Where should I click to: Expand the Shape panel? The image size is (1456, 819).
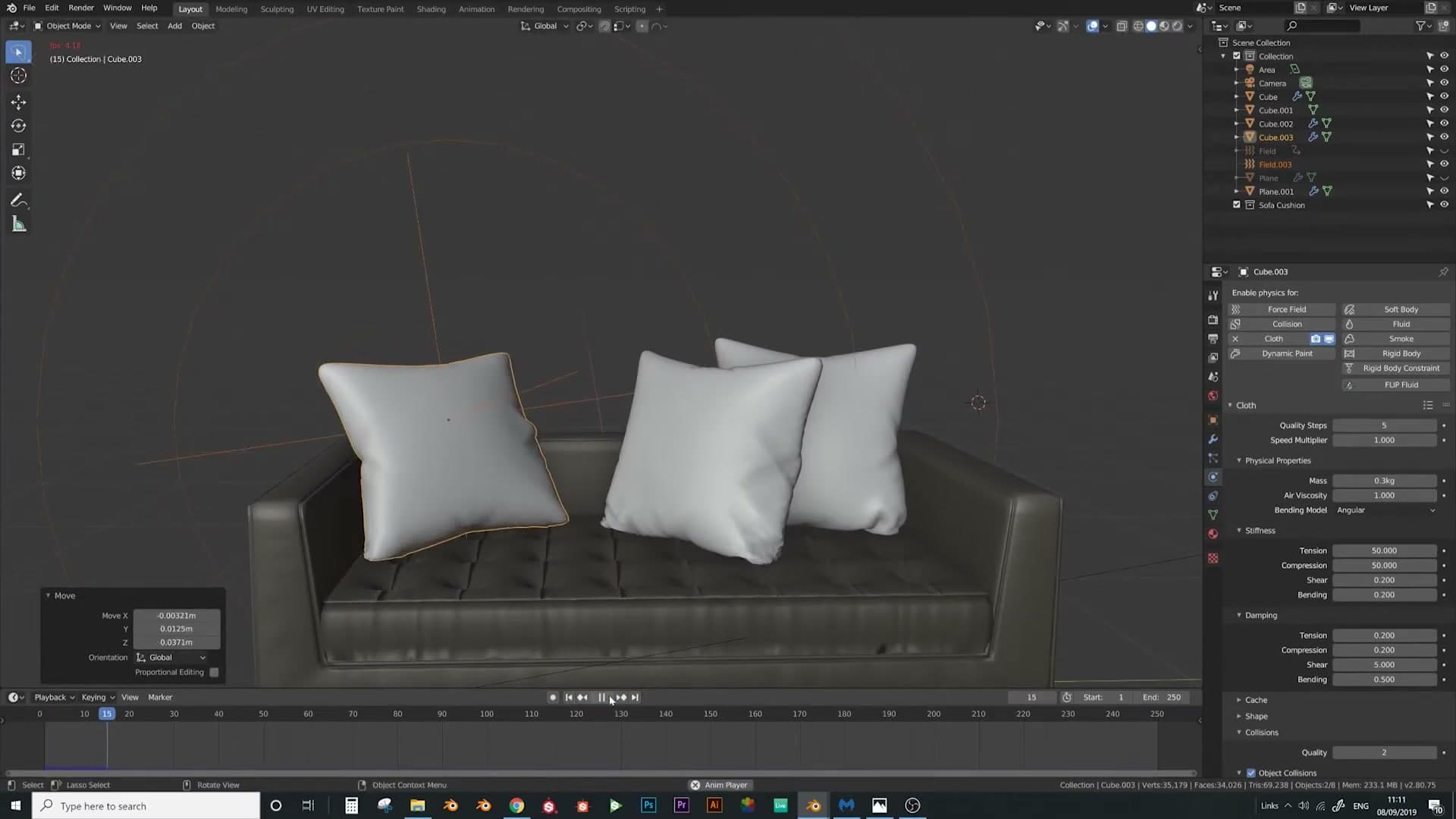point(1256,717)
